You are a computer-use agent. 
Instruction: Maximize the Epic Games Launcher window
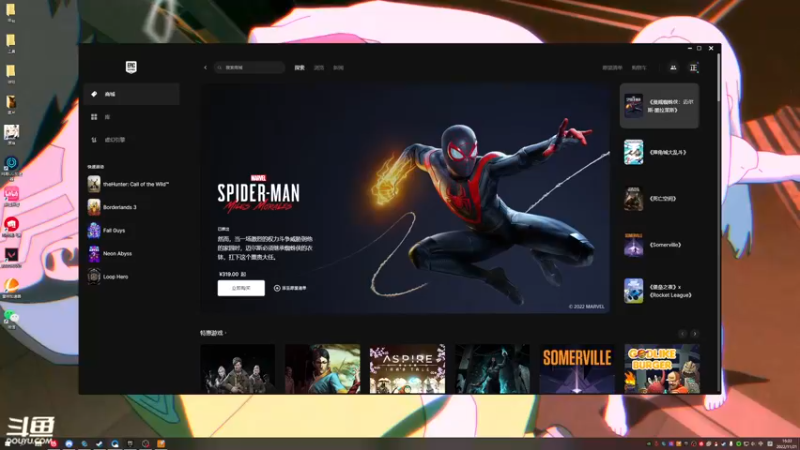point(699,48)
